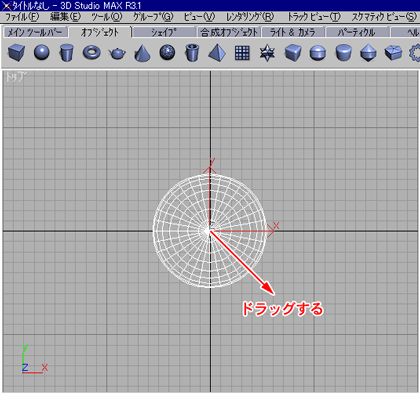Choose the Plane grid icon
The height and width of the screenshot is (394, 420).
242,53
